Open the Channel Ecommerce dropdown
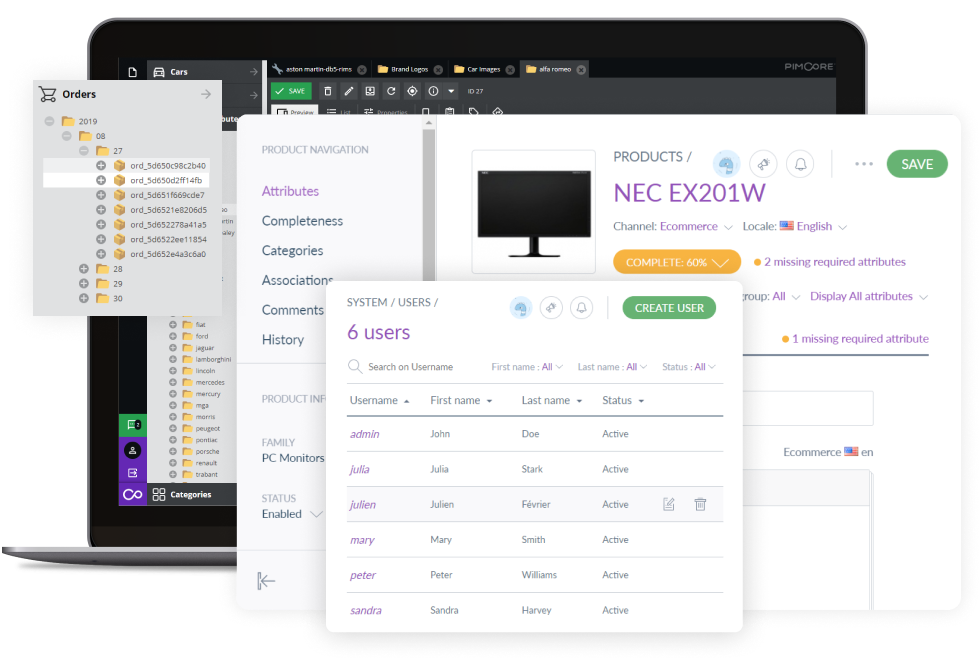Screen dimensions: 980x660 (696, 226)
